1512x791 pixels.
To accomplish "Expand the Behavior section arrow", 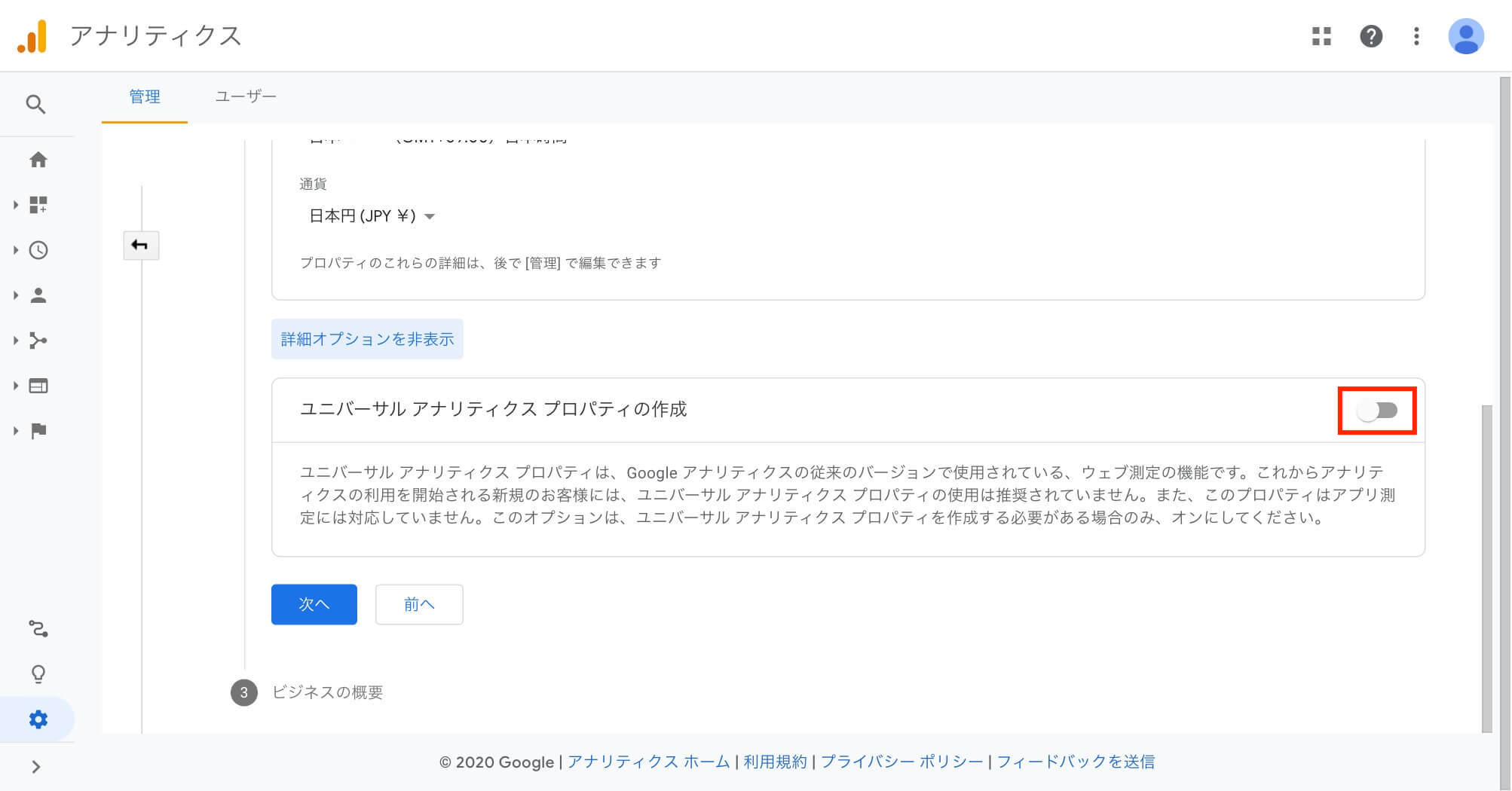I will click(15, 386).
